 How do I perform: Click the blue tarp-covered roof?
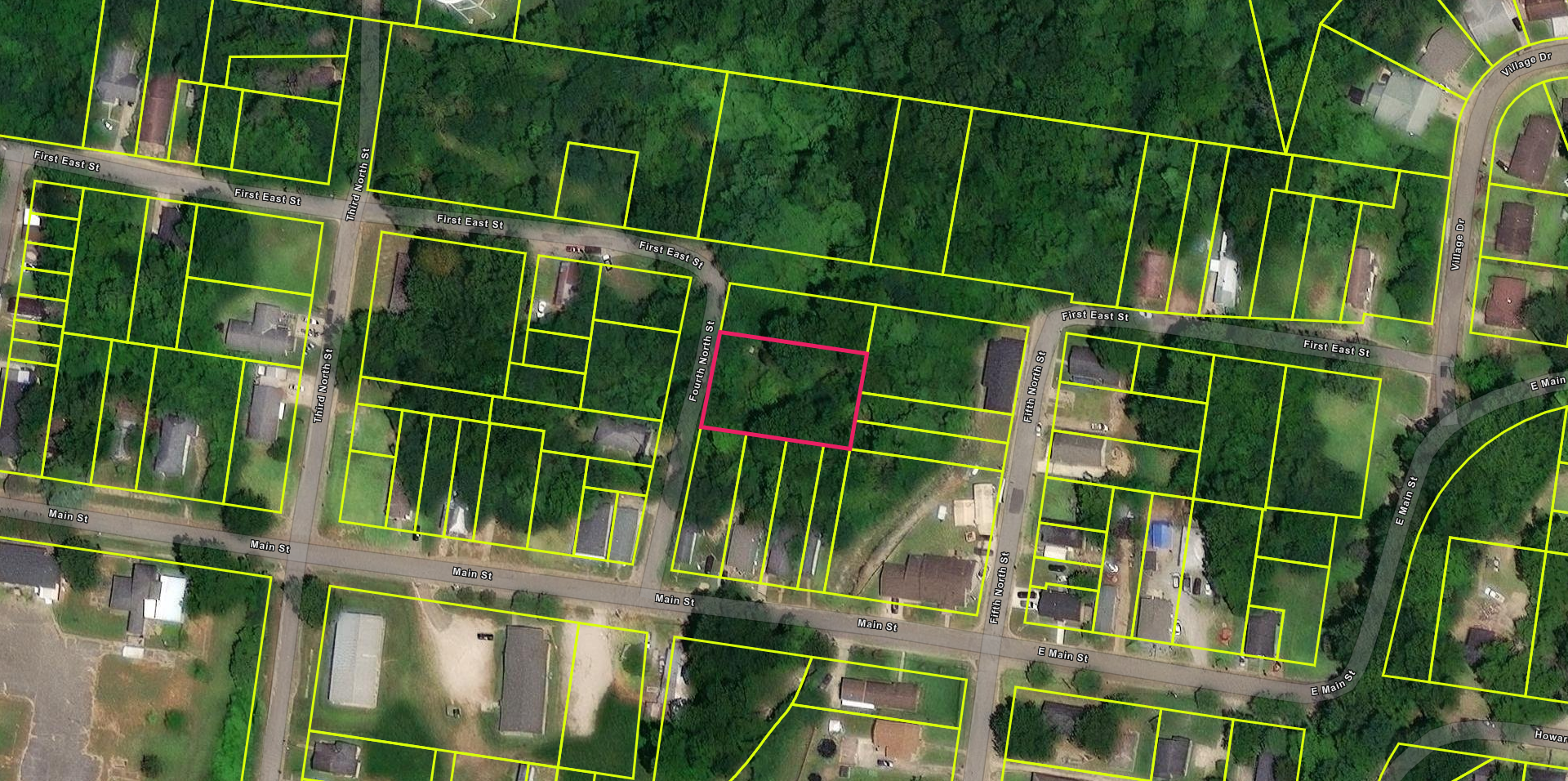coord(1160,535)
